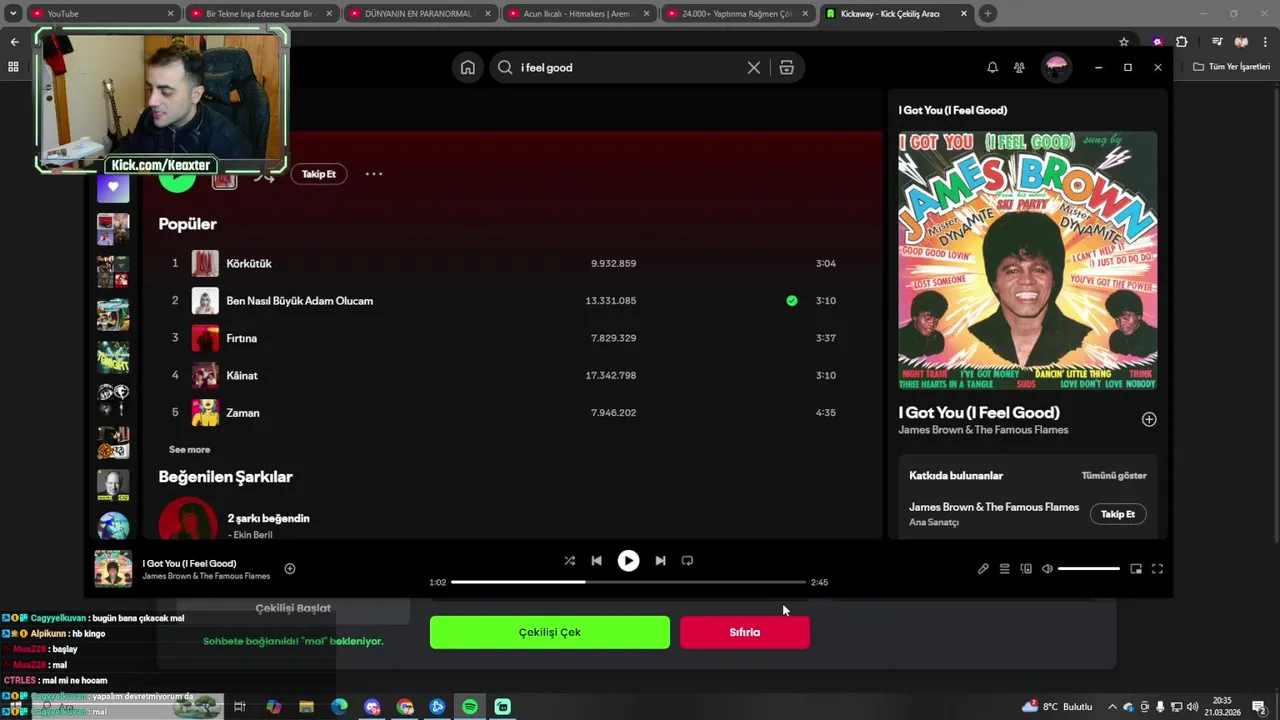Viewport: 1280px width, 720px height.
Task: Open the Friend Activity icon
Action: pyautogui.click(x=1019, y=67)
